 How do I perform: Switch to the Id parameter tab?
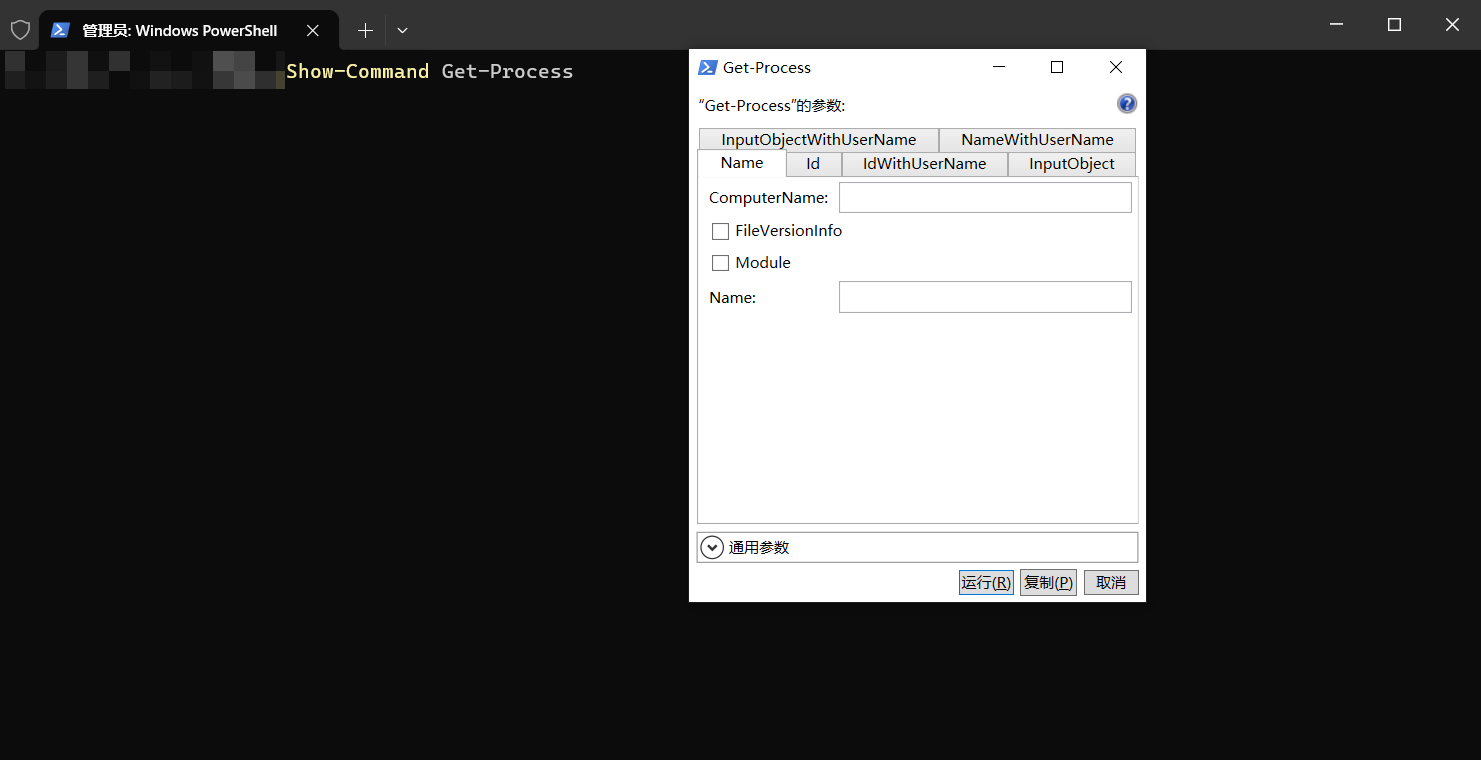click(x=813, y=164)
